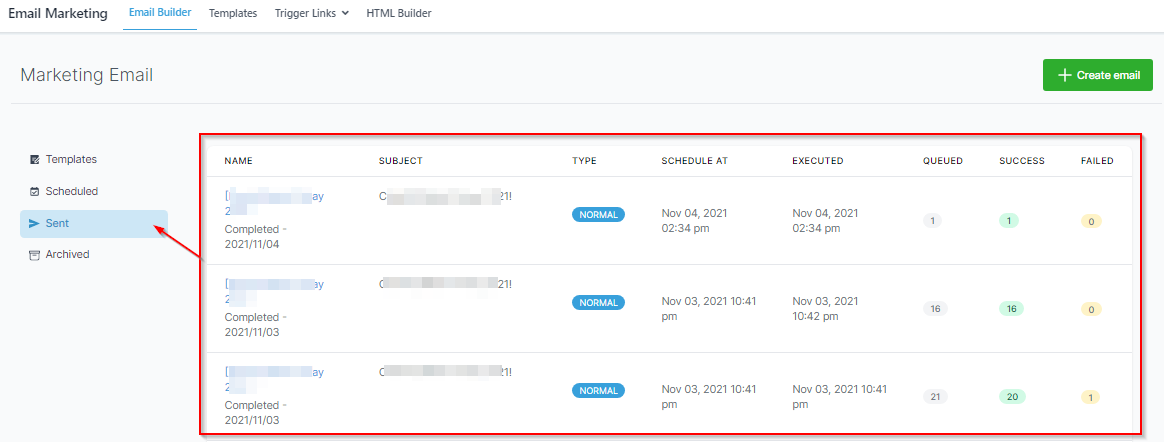Click the queued count badge showing 16
This screenshot has height=442, width=1164.
[935, 309]
